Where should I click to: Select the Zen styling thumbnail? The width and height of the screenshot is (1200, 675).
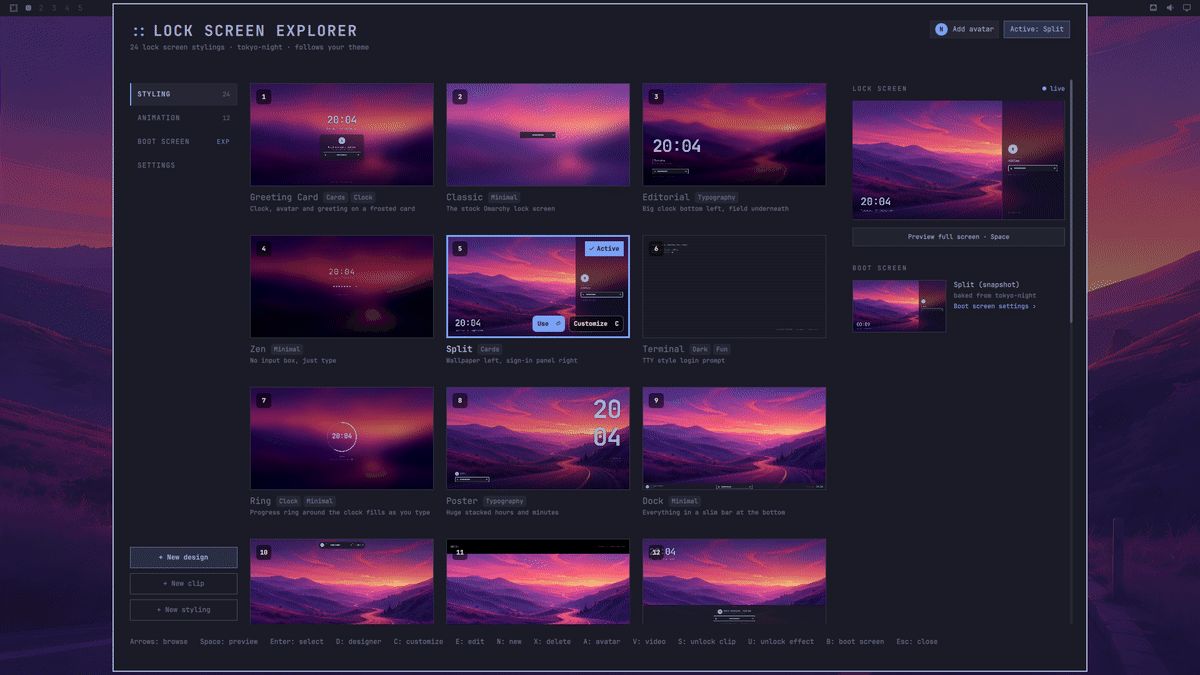click(x=342, y=286)
